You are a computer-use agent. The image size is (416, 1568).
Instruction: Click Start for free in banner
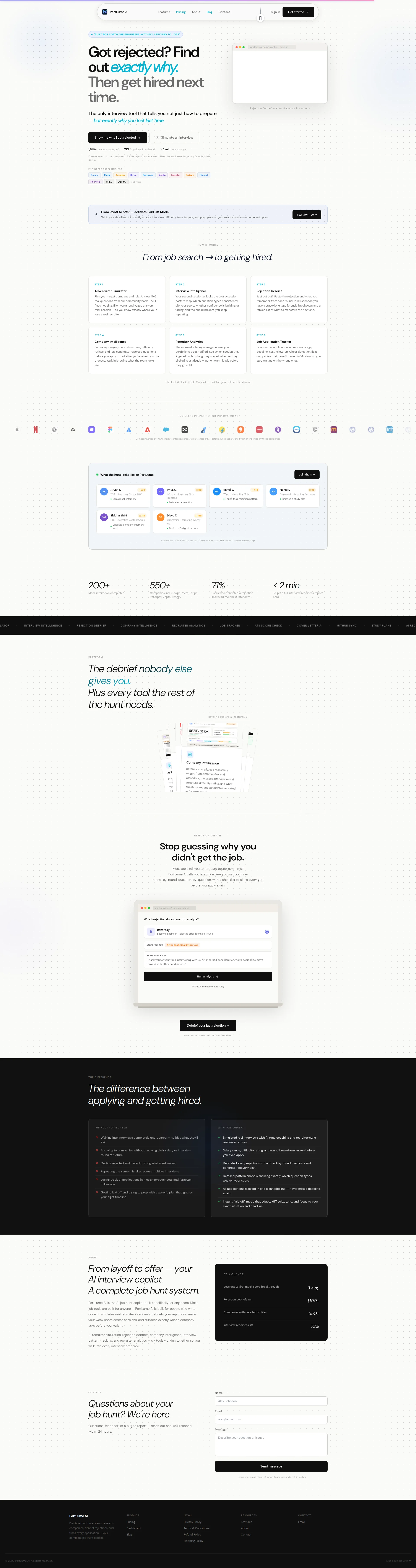307,214
